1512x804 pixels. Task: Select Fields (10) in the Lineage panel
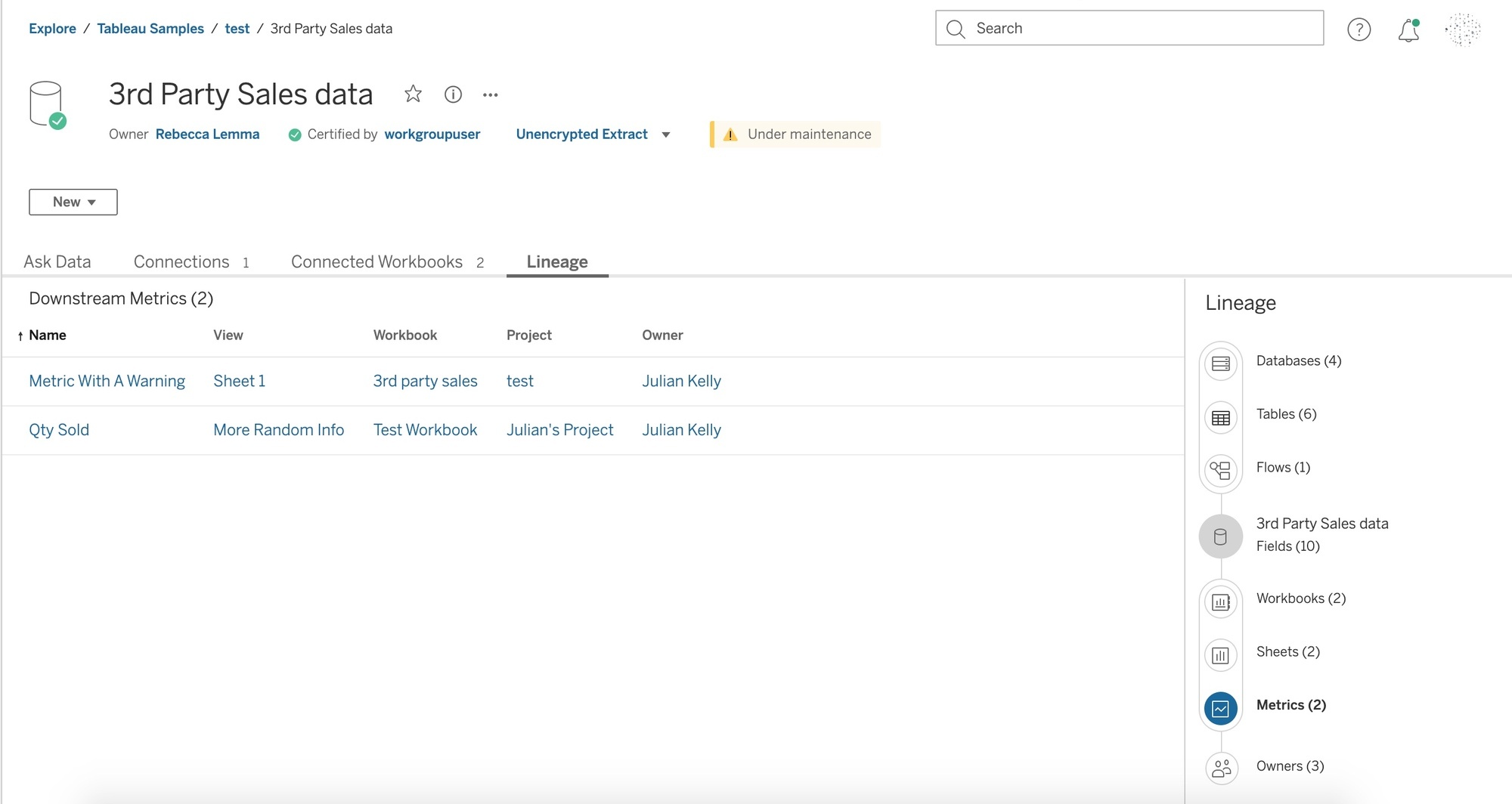tap(1287, 546)
